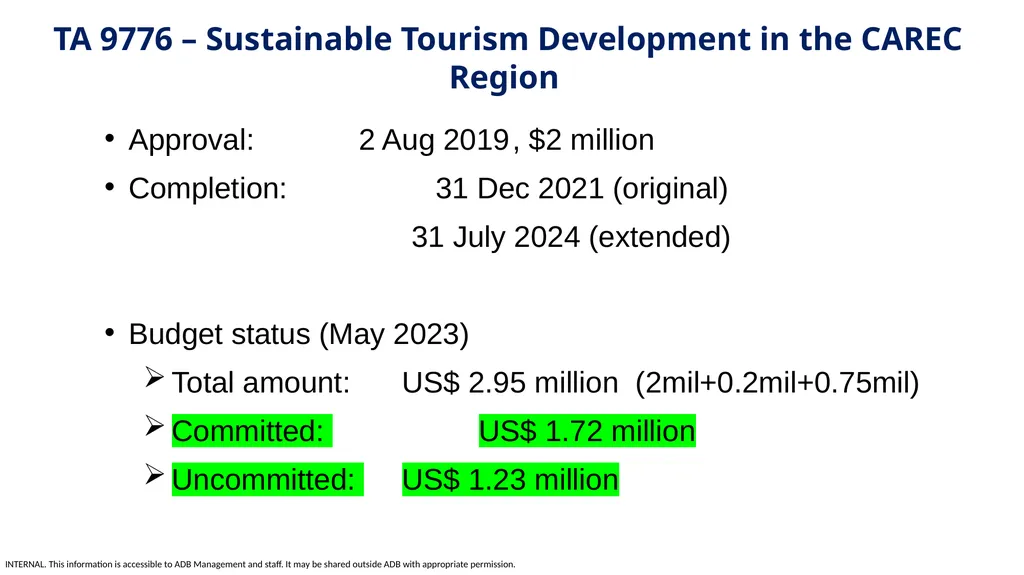
Task: Select the 'Approval:' bullet label
Action: 191,140
